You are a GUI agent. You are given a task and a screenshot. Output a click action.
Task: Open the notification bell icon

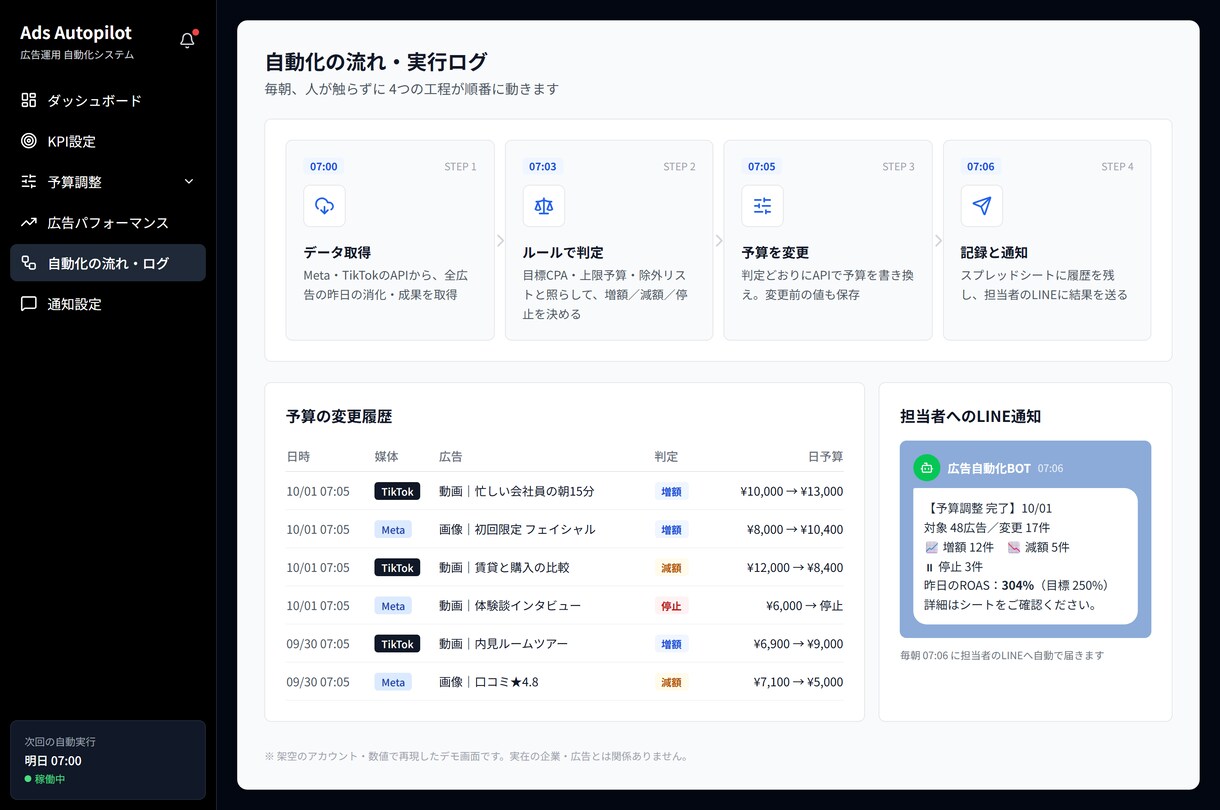(187, 40)
